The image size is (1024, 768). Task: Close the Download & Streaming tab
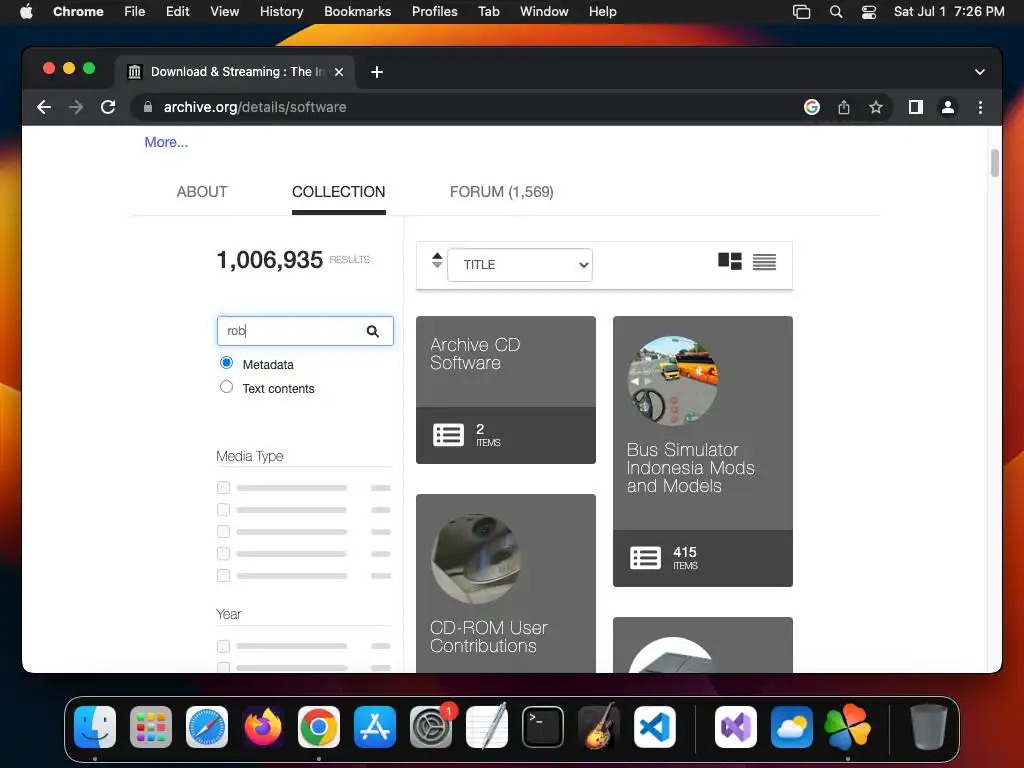tap(339, 72)
